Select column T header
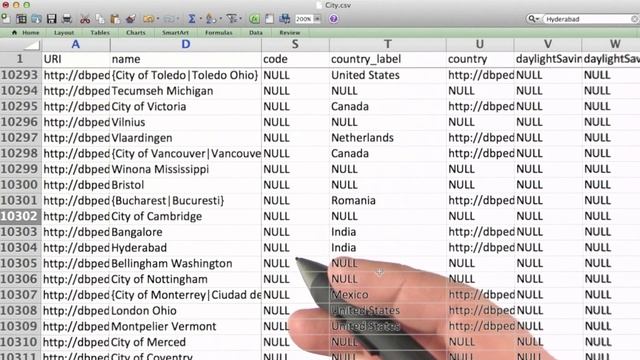The image size is (640, 360). point(388,44)
